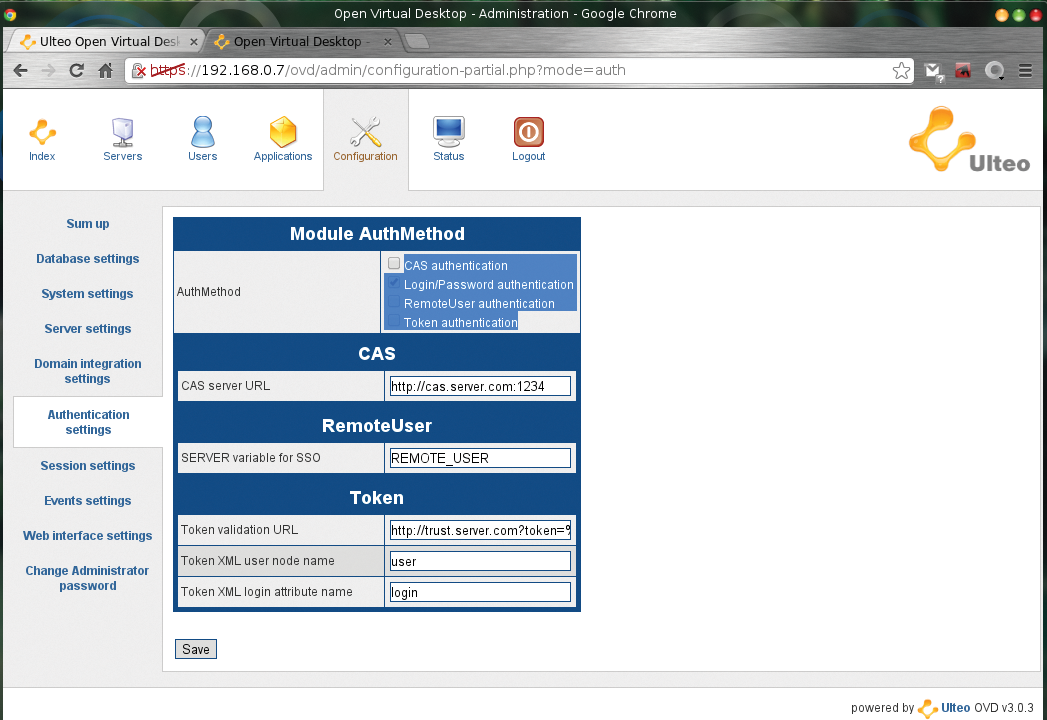Open the Chrome hamburger menu

coord(1025,71)
